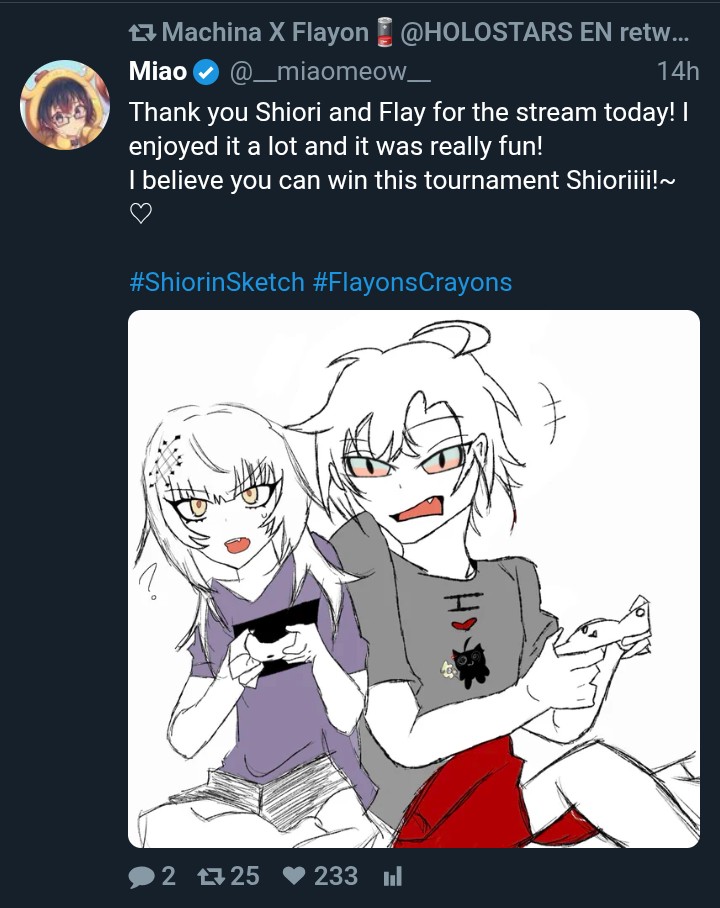Click the retweet count 25
Screen dimensions: 720x908
244,876
